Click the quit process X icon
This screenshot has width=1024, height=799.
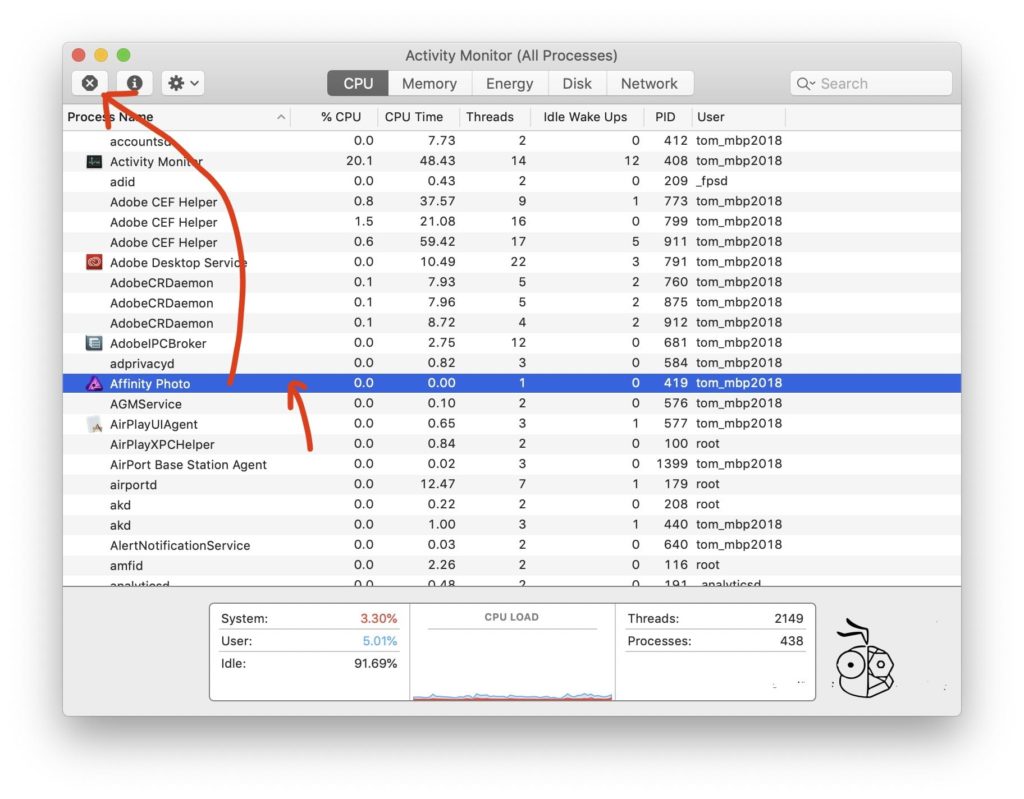[89, 83]
